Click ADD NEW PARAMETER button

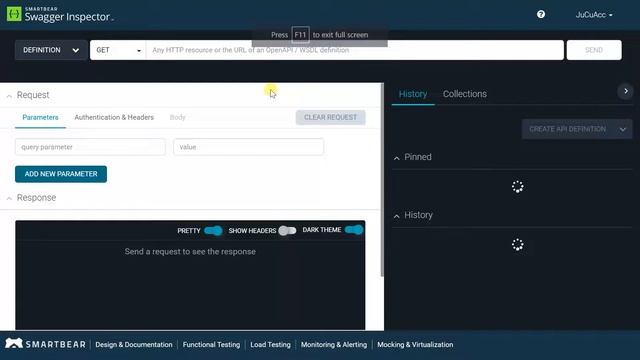[x=61, y=174]
